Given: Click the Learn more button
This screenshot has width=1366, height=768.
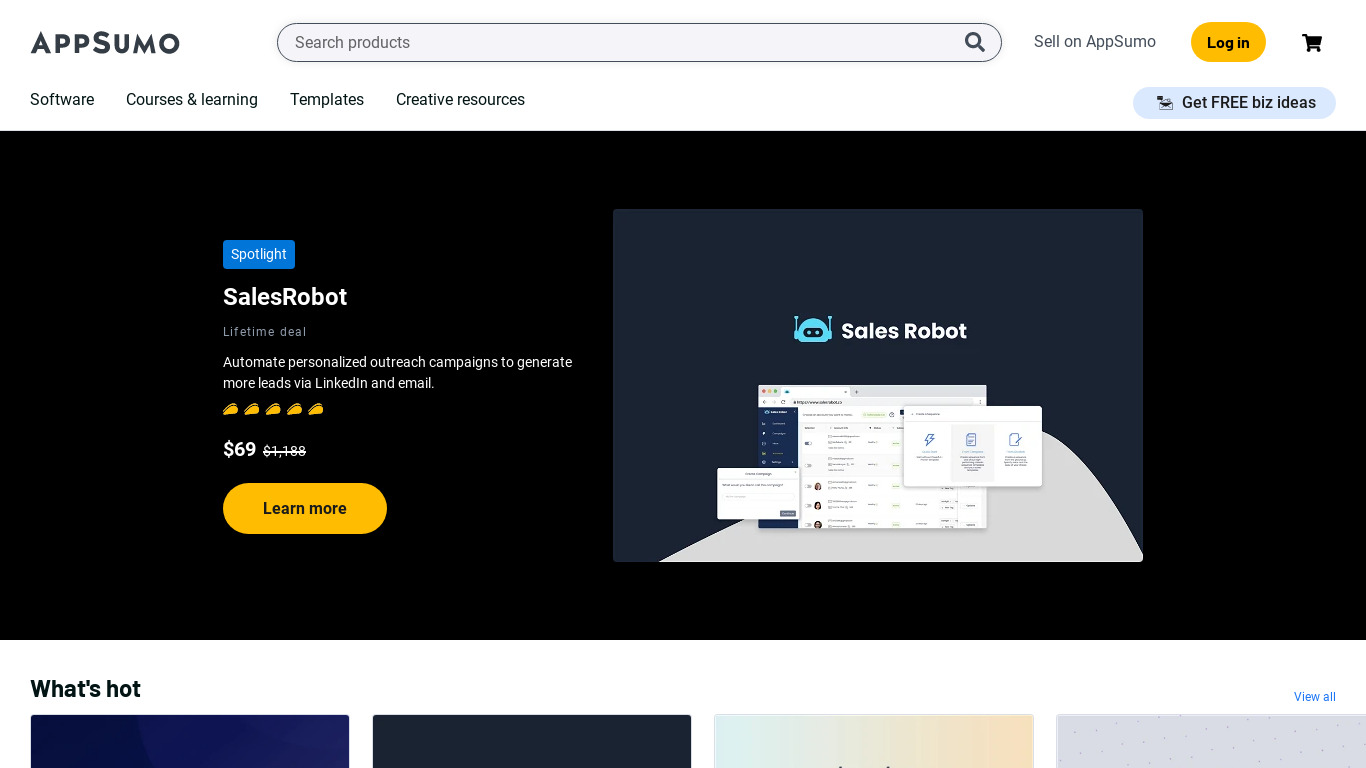Looking at the screenshot, I should [305, 508].
